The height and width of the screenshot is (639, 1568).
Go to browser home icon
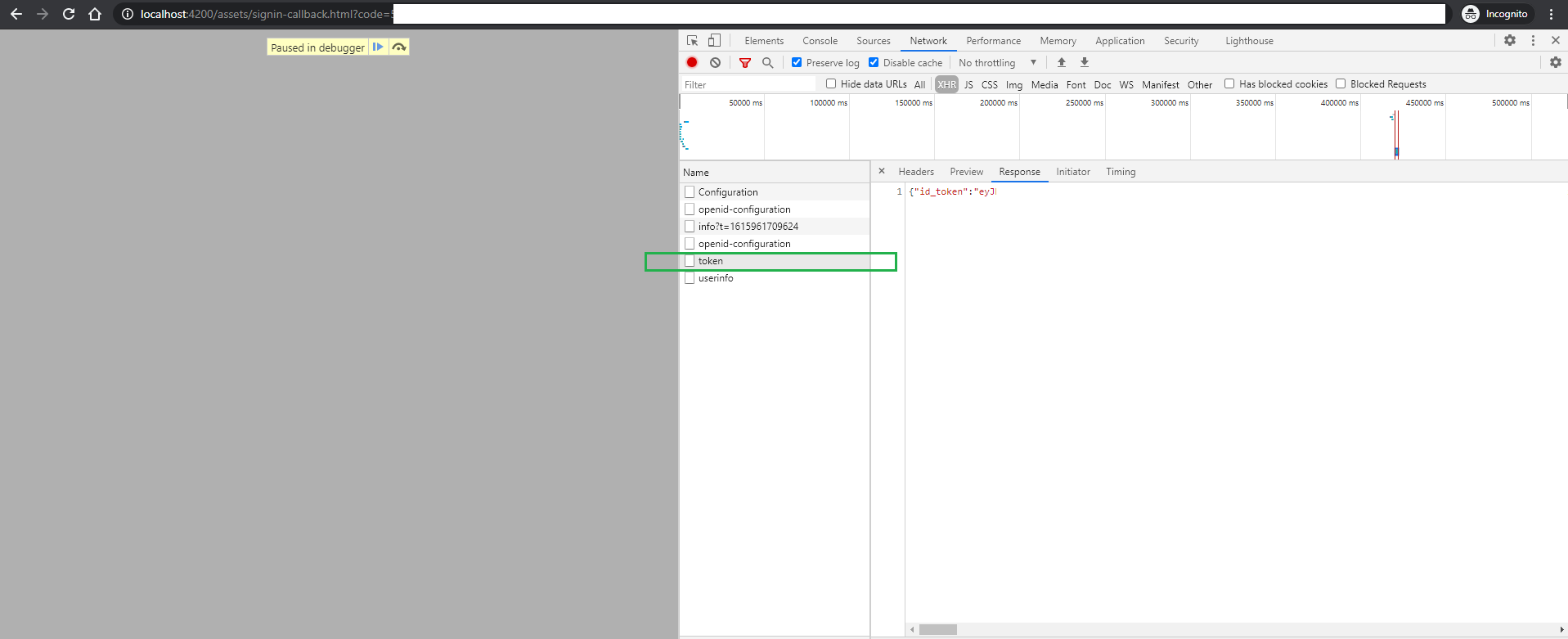(x=95, y=14)
